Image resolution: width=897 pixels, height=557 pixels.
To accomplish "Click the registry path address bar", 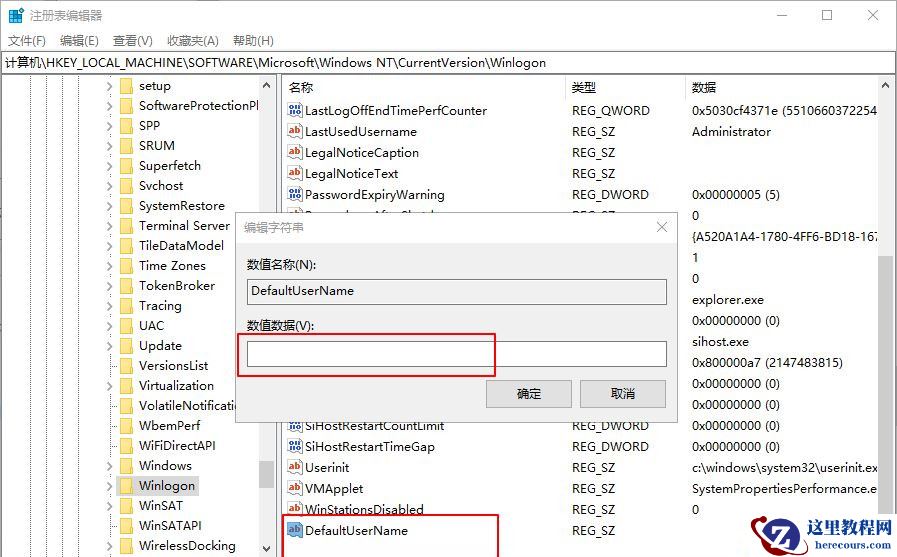I will point(448,63).
